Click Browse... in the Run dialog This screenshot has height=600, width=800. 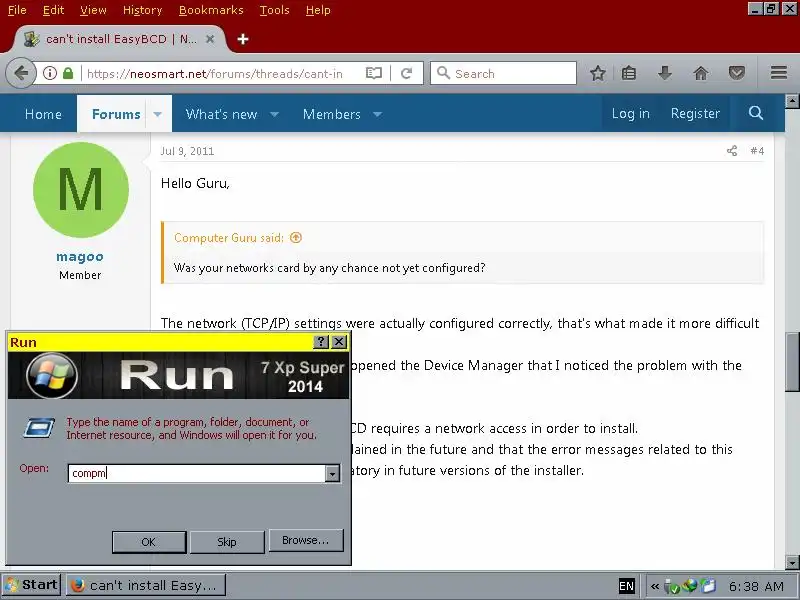click(306, 540)
